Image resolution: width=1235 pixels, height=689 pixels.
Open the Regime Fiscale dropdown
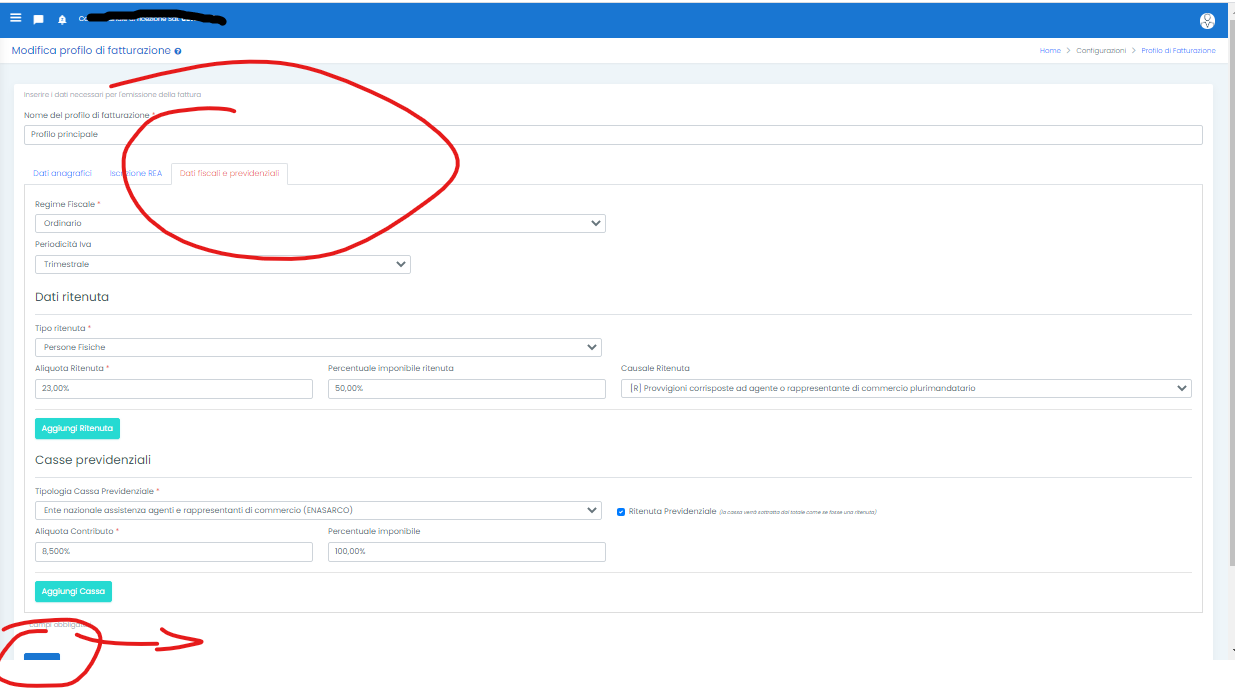click(x=320, y=223)
